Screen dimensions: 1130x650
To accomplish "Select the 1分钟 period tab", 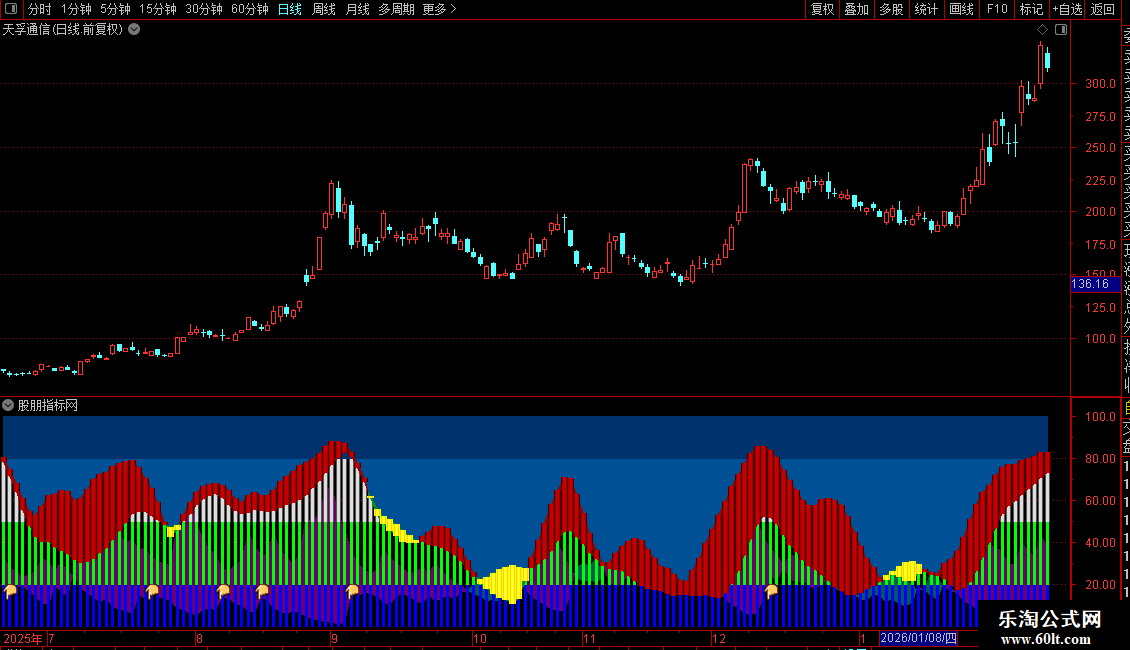I will pos(76,9).
